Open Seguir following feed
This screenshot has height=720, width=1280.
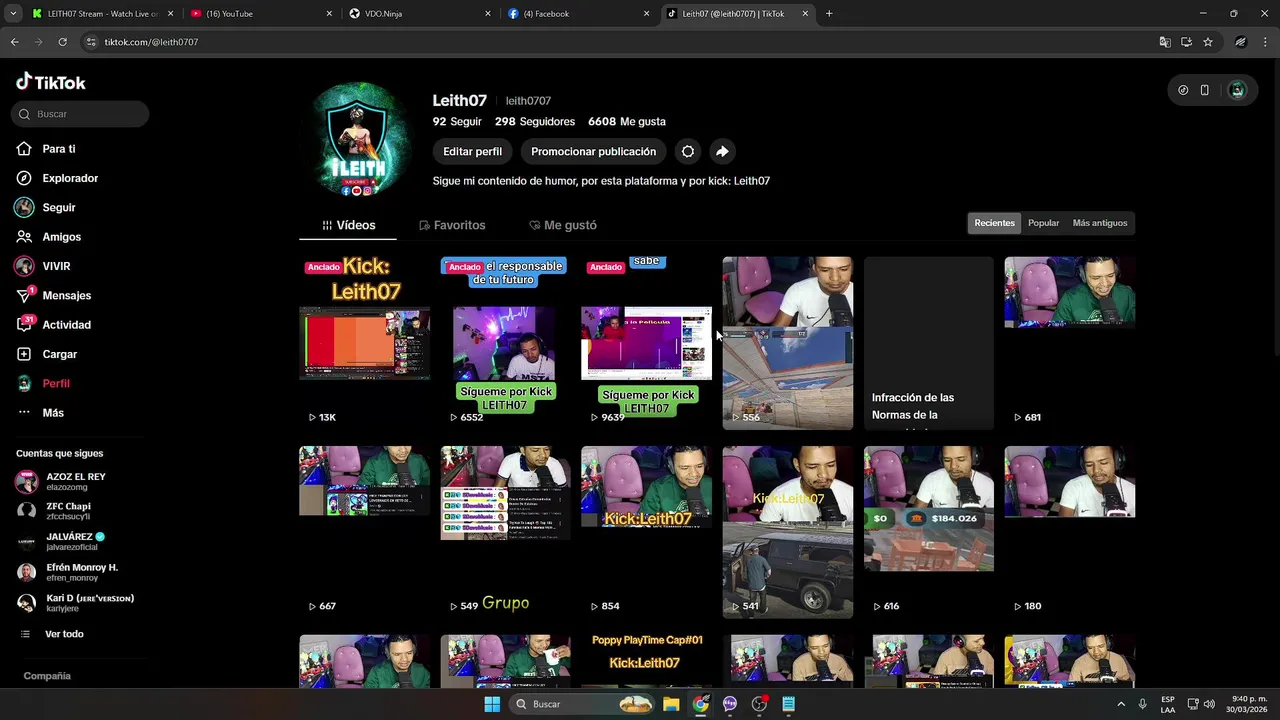click(x=58, y=207)
